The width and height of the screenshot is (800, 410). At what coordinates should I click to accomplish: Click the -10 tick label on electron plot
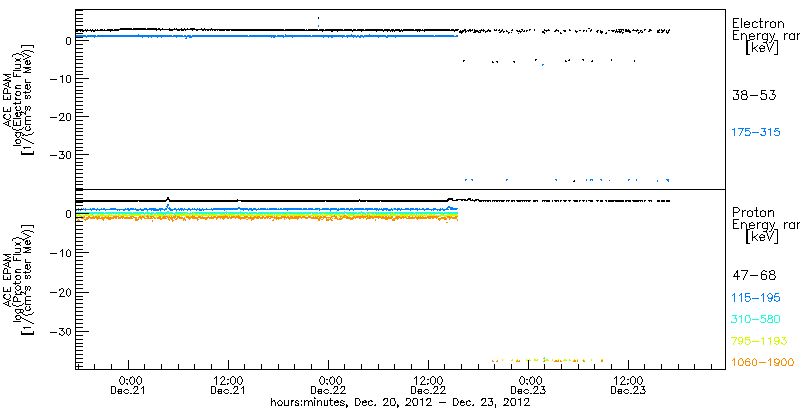click(x=61, y=79)
